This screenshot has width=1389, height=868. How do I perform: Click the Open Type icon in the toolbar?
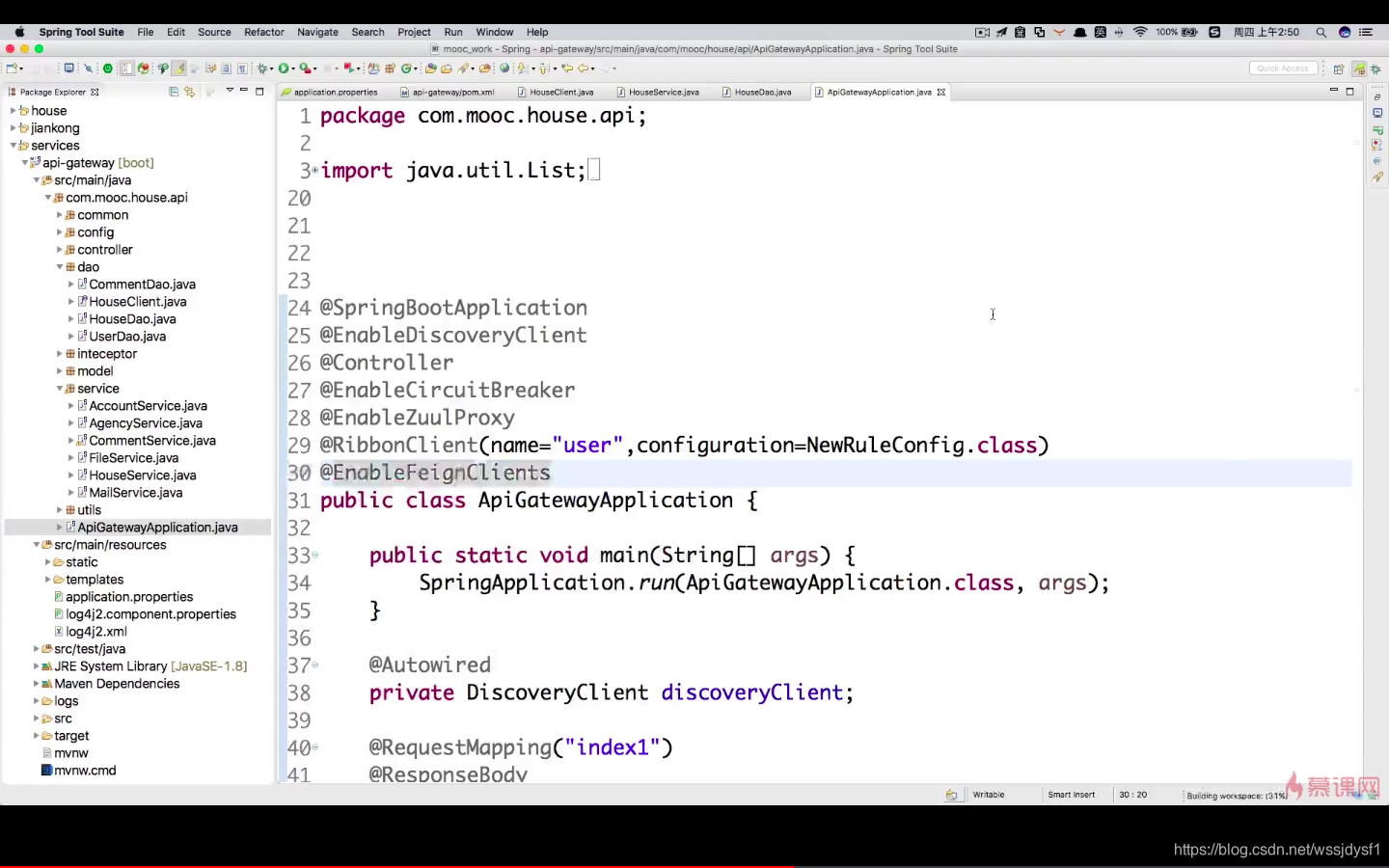point(430,68)
